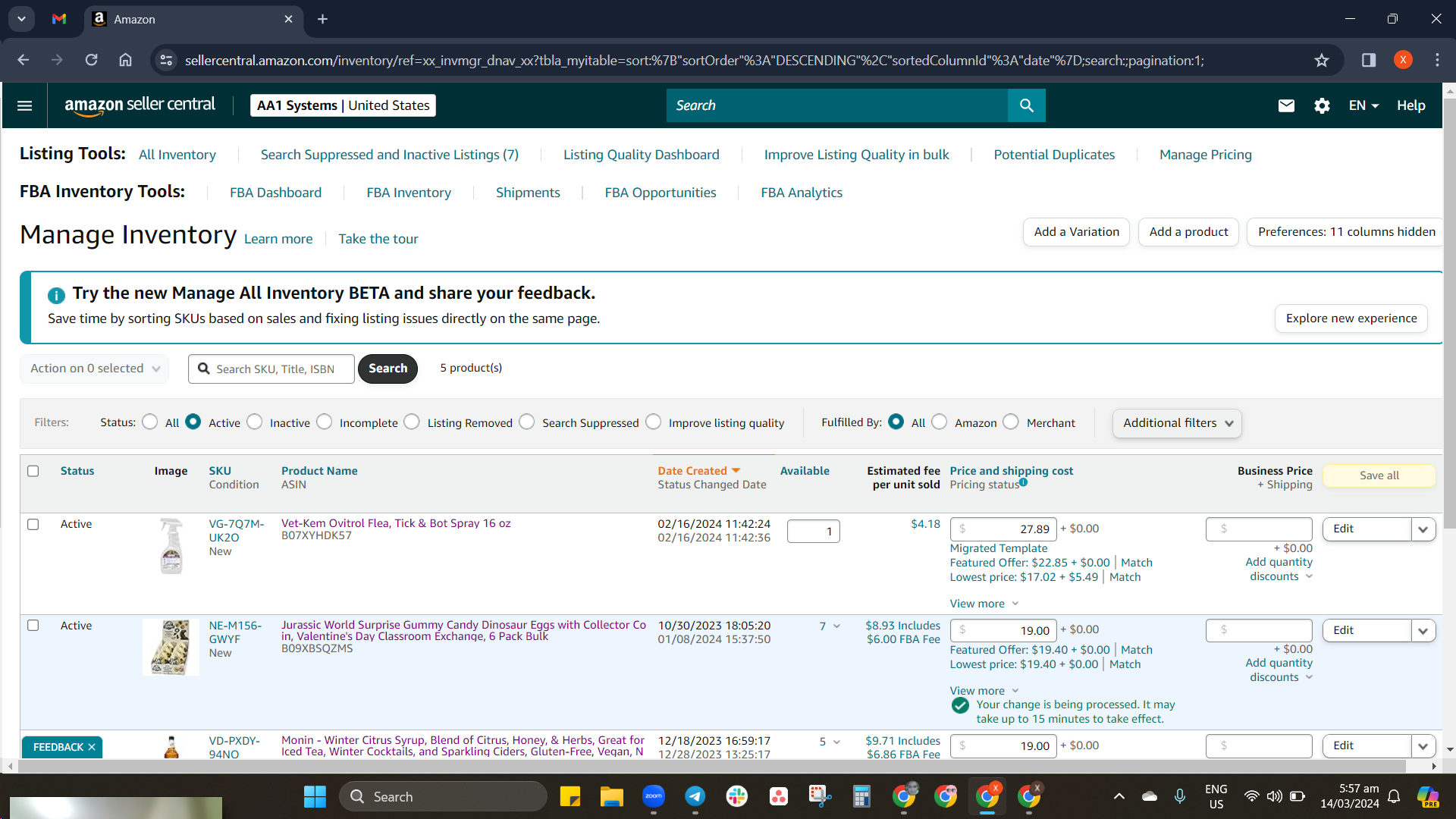The image size is (1456, 819).
Task: View site information icon in address bar
Action: coord(166,60)
